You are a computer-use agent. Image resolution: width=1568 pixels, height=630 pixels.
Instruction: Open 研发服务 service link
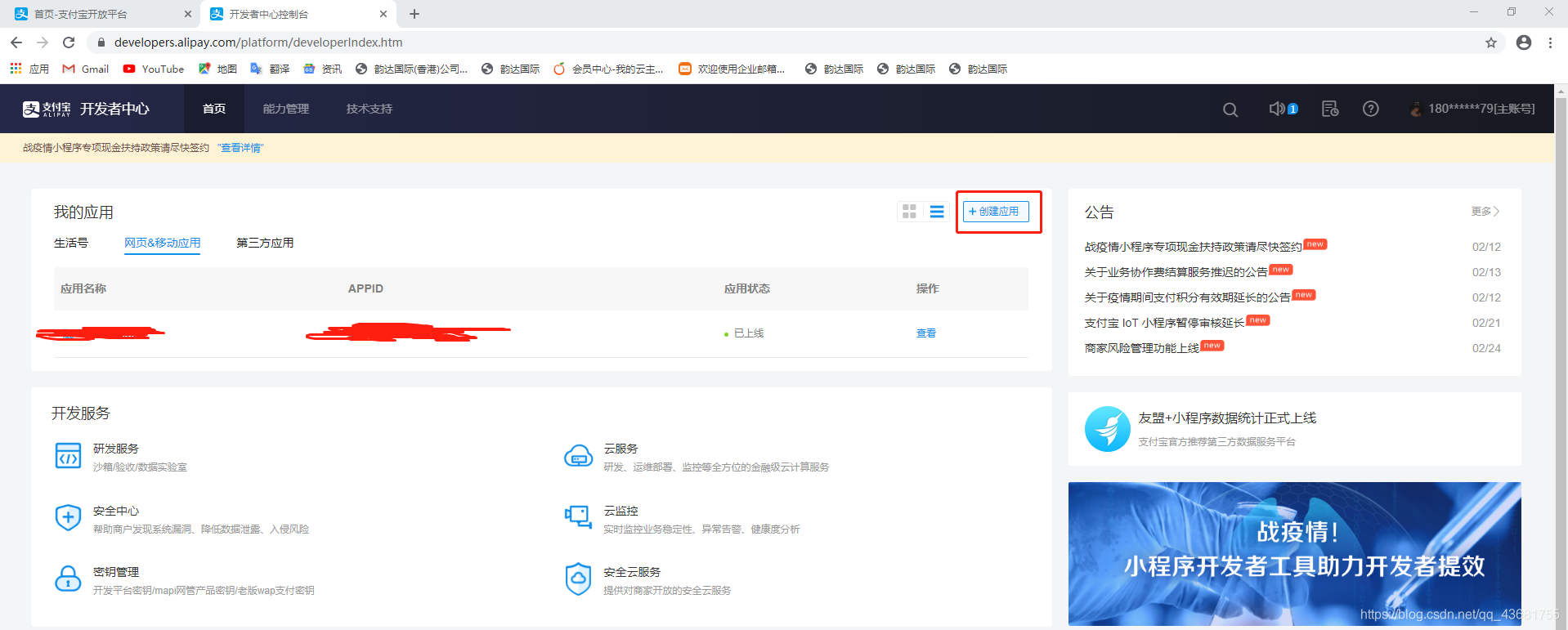click(116, 449)
